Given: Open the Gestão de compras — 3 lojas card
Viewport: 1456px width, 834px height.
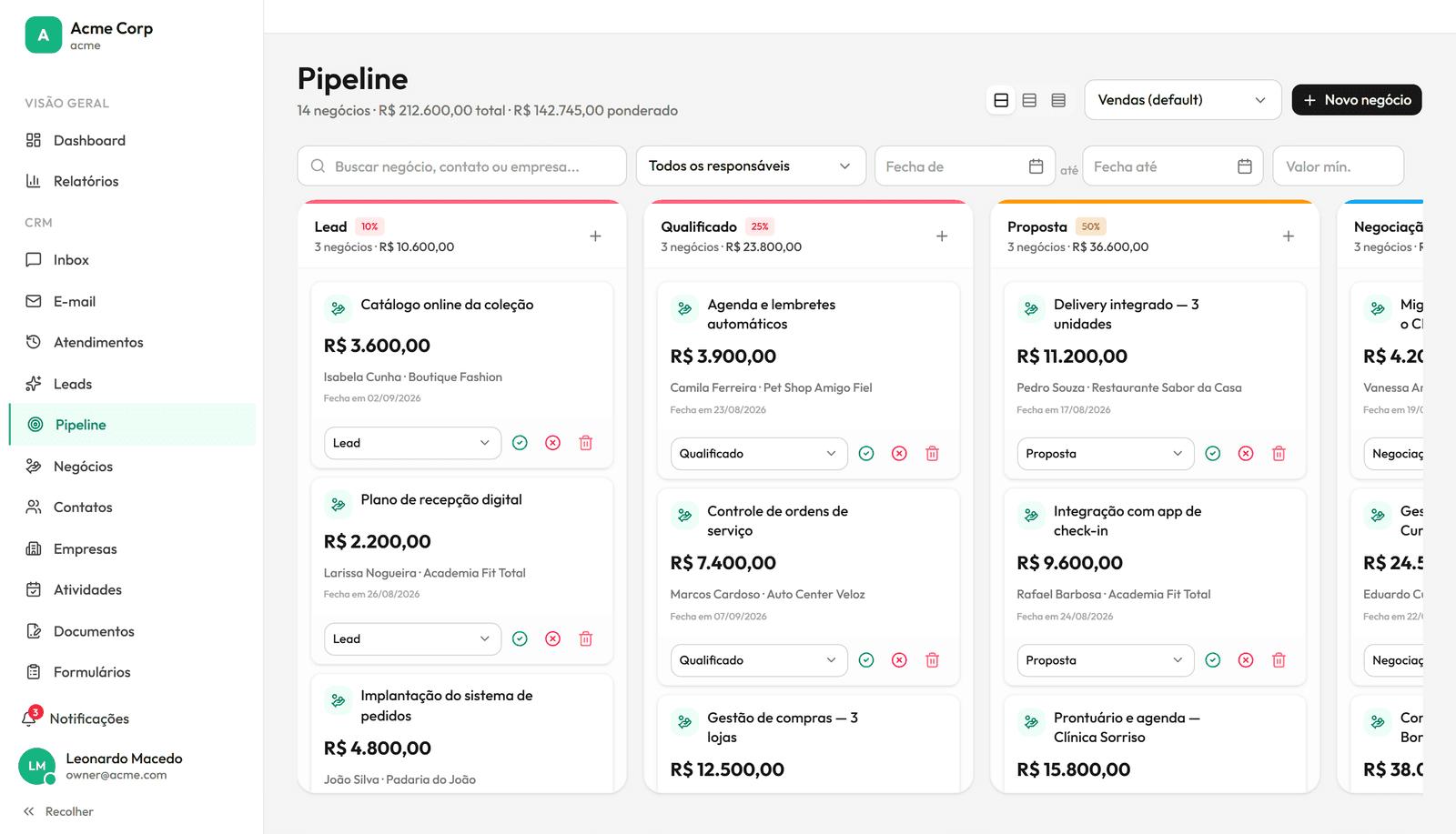Looking at the screenshot, I should [808, 744].
